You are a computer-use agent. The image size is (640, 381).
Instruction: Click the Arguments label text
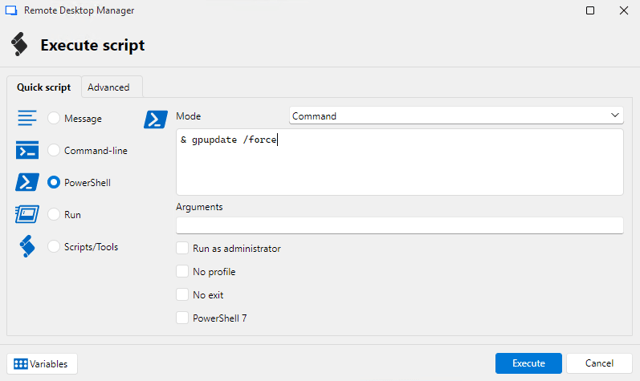click(x=199, y=207)
